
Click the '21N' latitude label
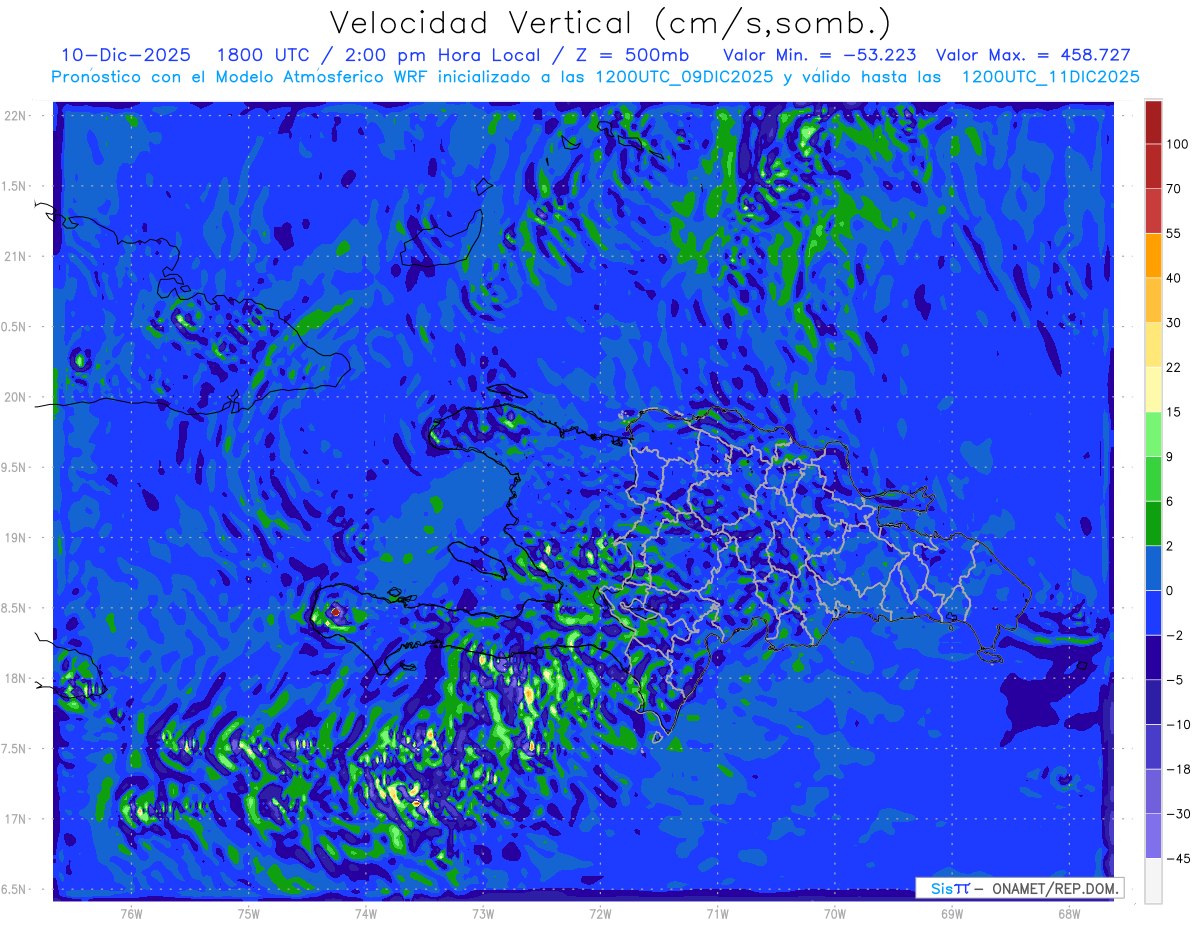[x=17, y=256]
